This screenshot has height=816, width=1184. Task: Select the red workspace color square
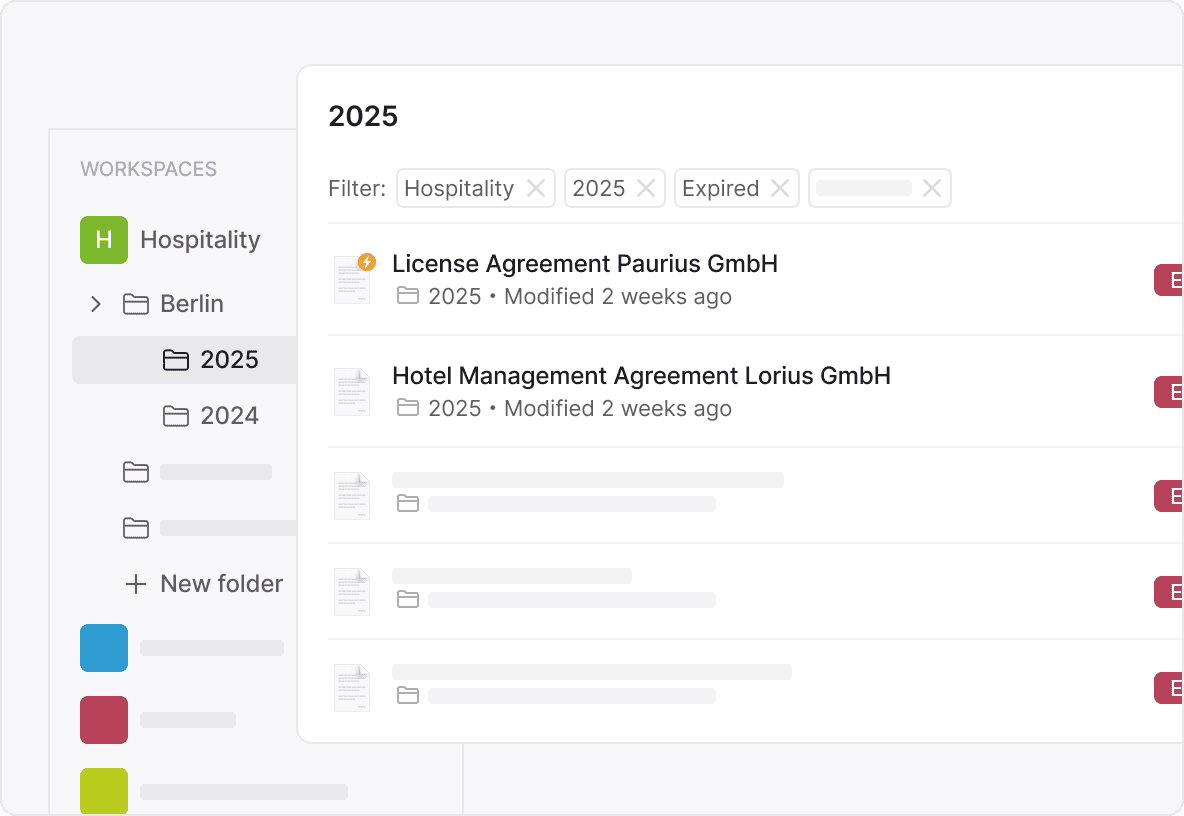tap(104, 720)
